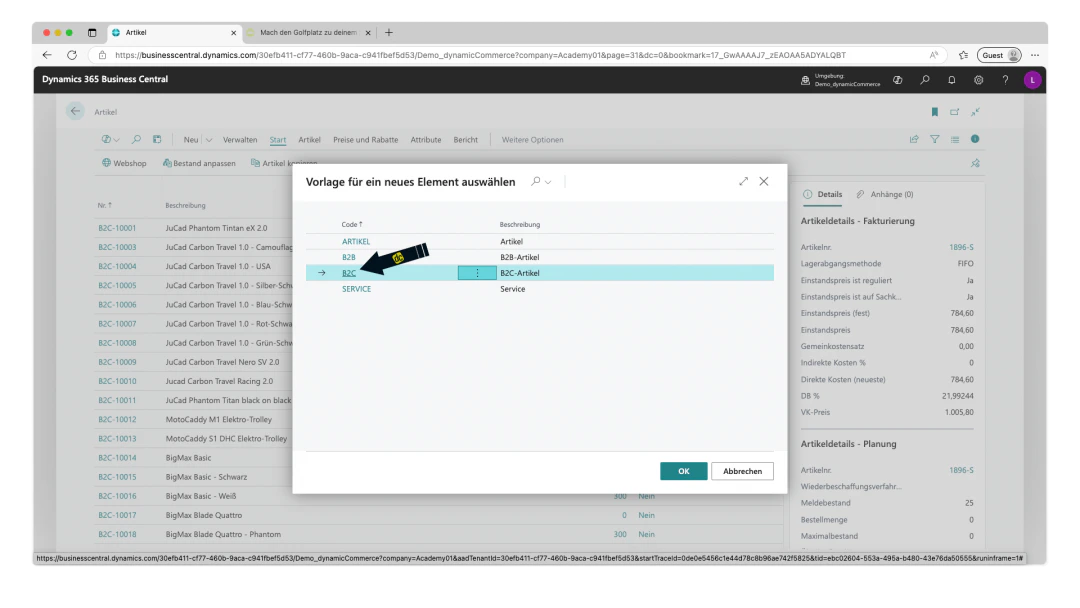Image resolution: width=1080 pixels, height=608 pixels.
Task: Open the Guest profile button
Action: 999,55
